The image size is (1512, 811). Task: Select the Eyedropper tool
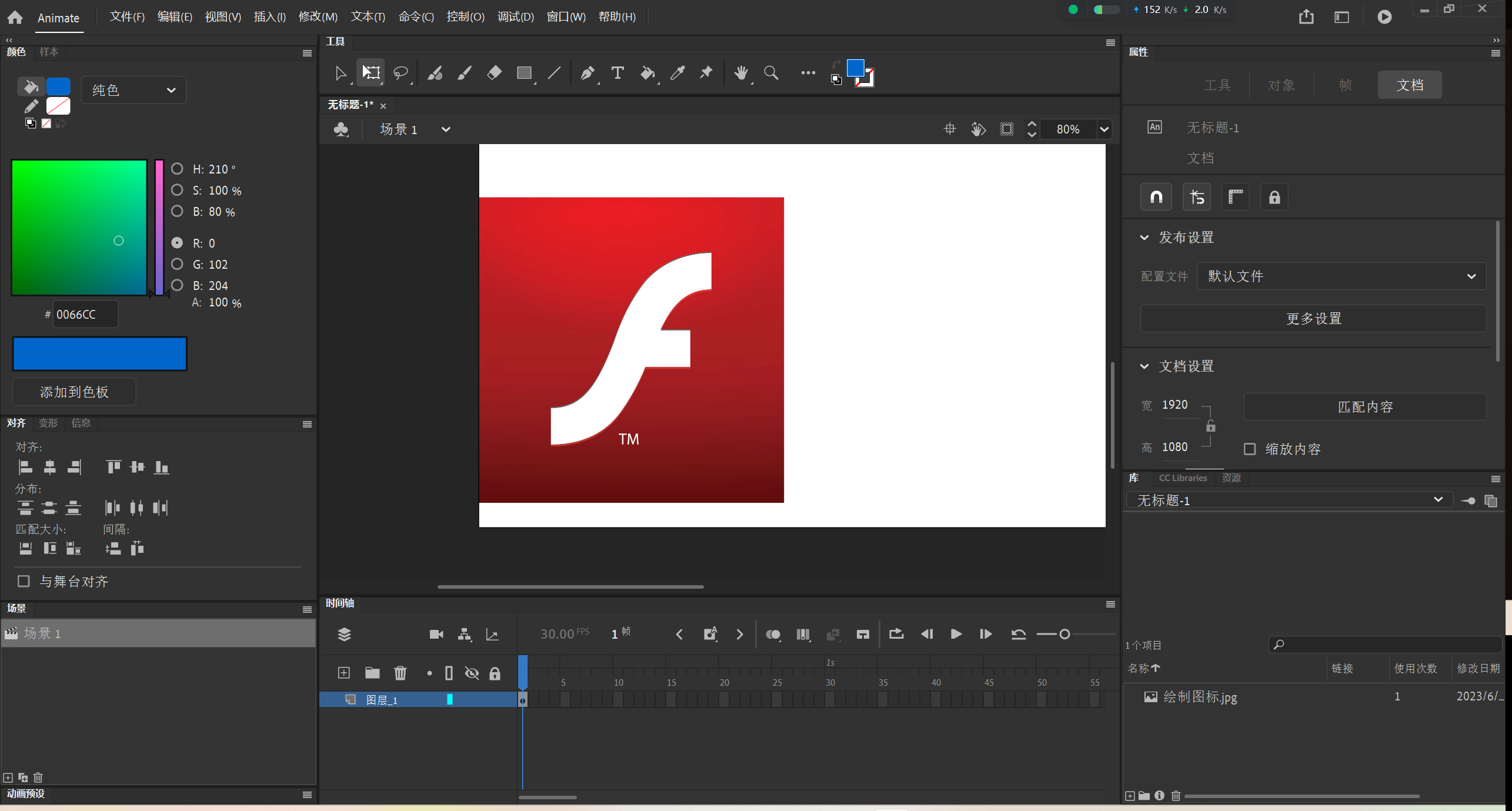pos(677,73)
